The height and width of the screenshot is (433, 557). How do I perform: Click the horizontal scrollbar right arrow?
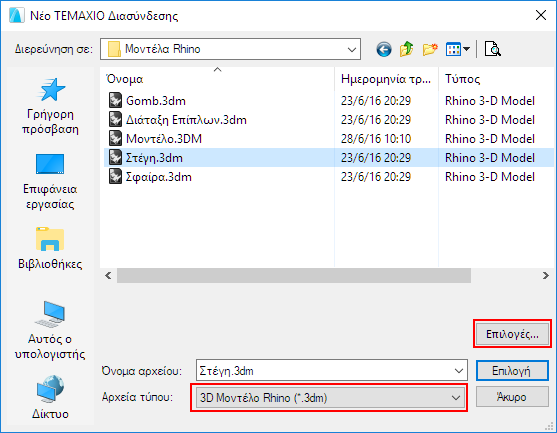[x=546, y=276]
